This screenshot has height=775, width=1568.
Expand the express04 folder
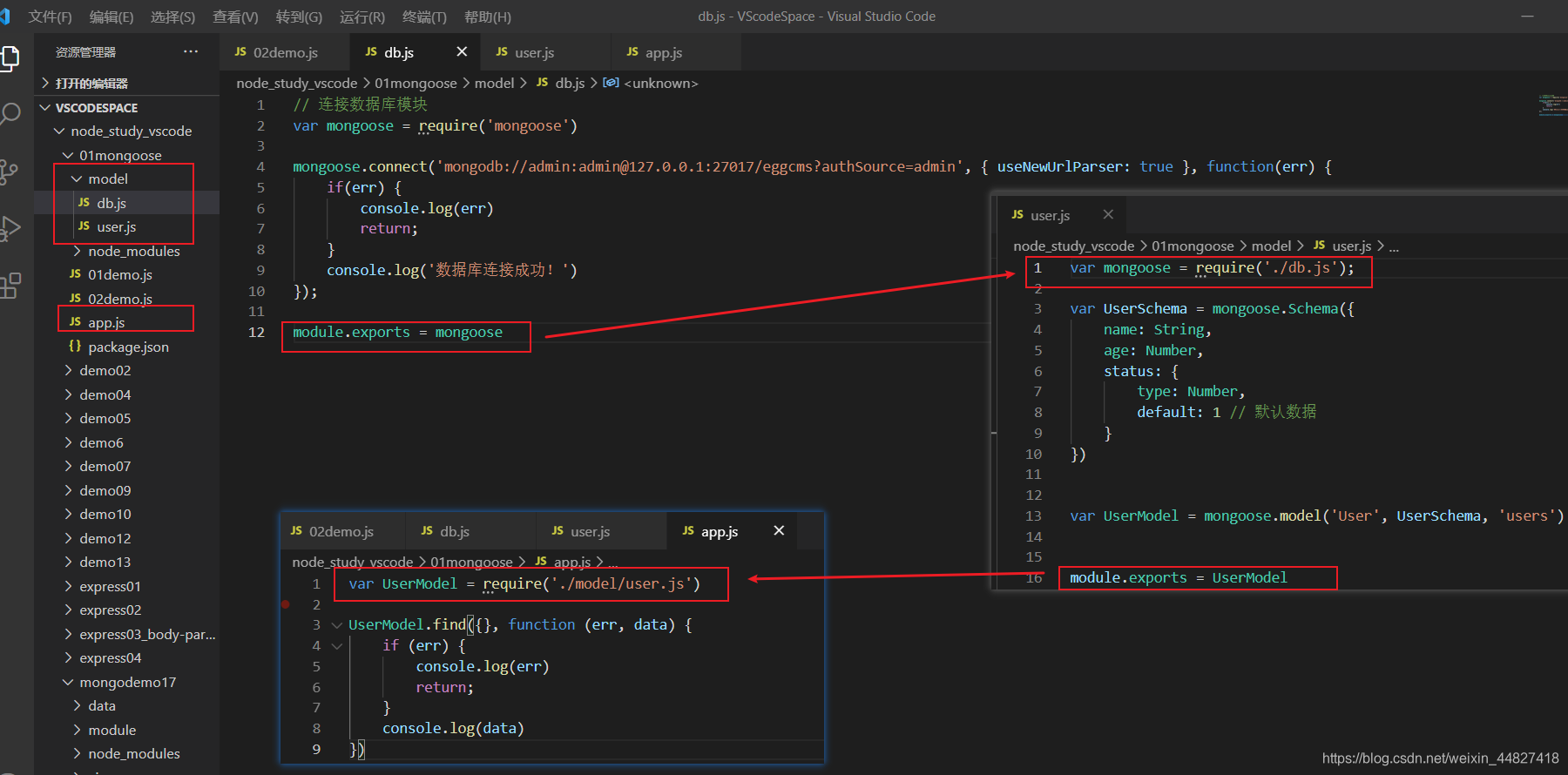pos(68,657)
